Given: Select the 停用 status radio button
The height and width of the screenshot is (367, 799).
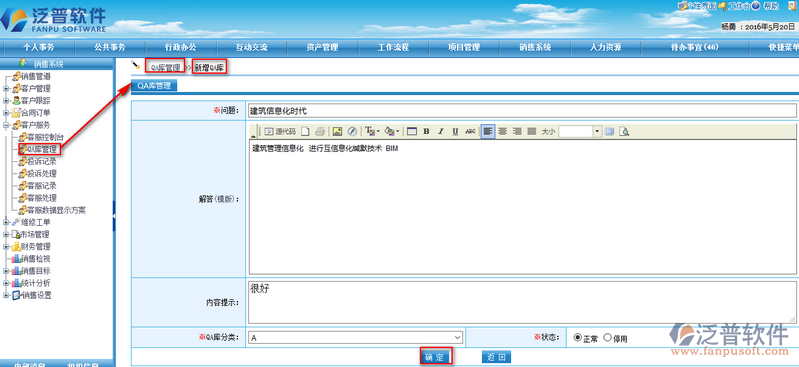Looking at the screenshot, I should [x=607, y=337].
